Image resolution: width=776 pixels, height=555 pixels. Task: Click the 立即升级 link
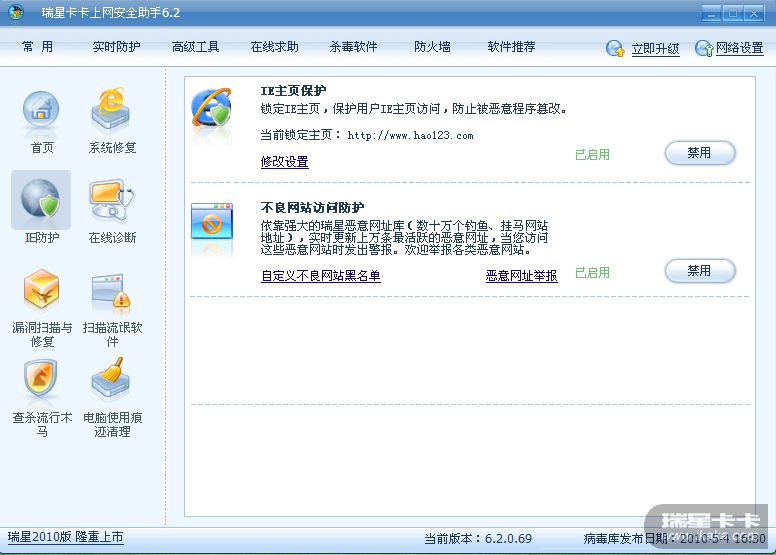click(x=655, y=49)
